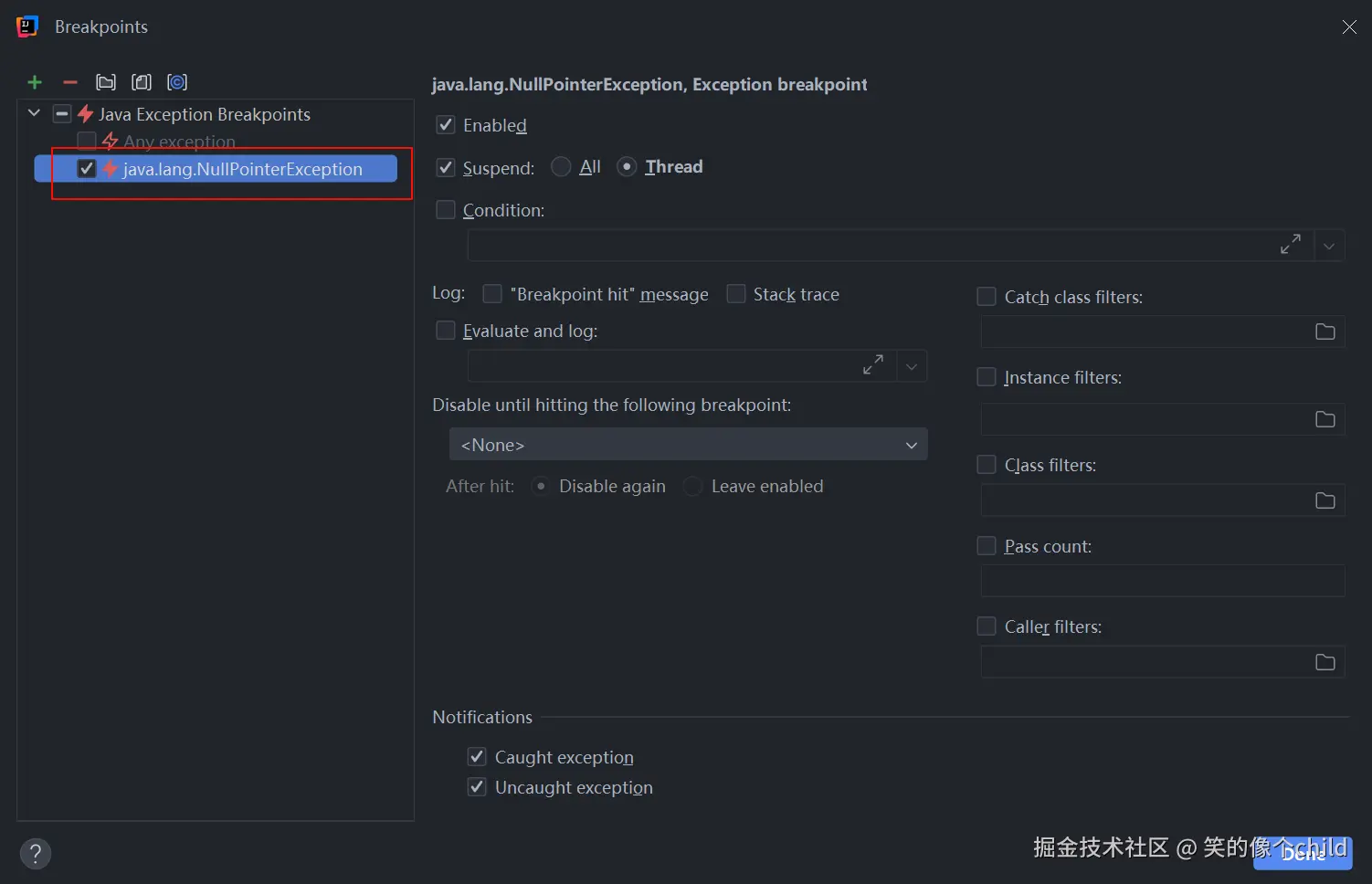1372x884 pixels.
Task: Enable Pass count checkbox
Action: (987, 546)
